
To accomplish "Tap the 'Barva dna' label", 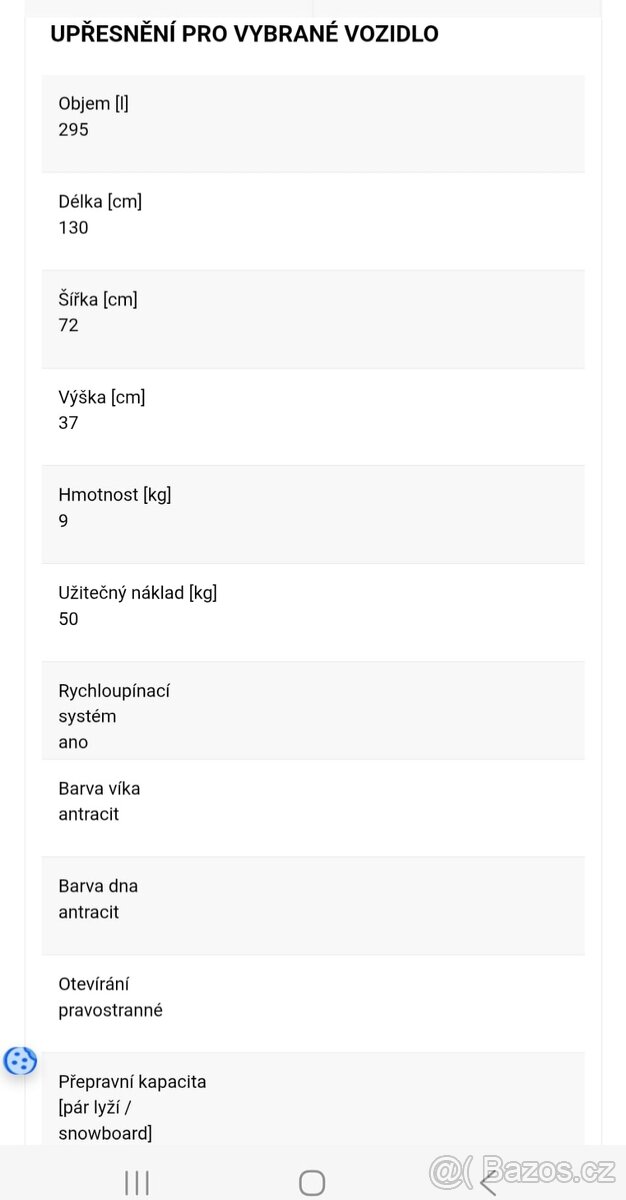I will (x=98, y=886).
